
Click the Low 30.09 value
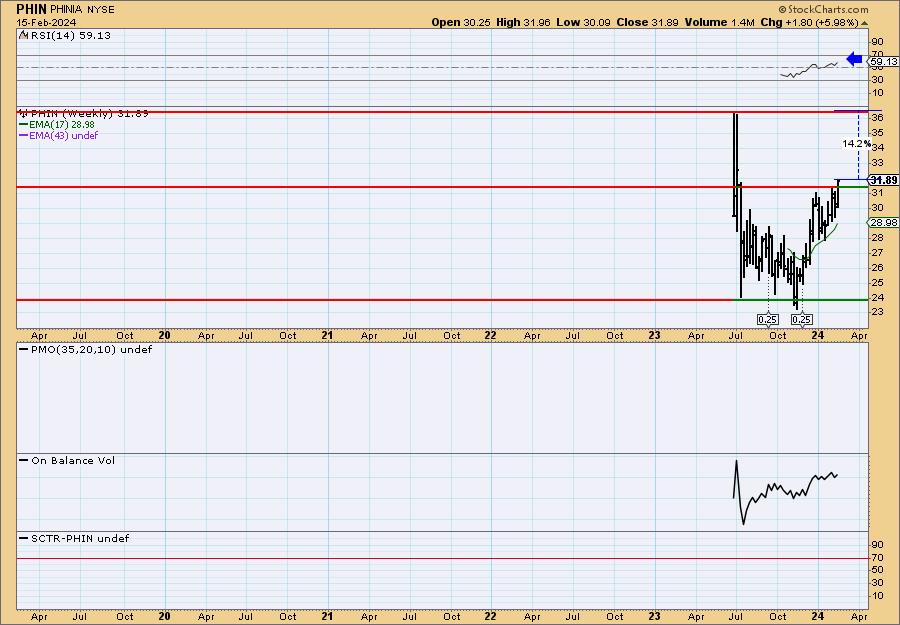pyautogui.click(x=583, y=22)
